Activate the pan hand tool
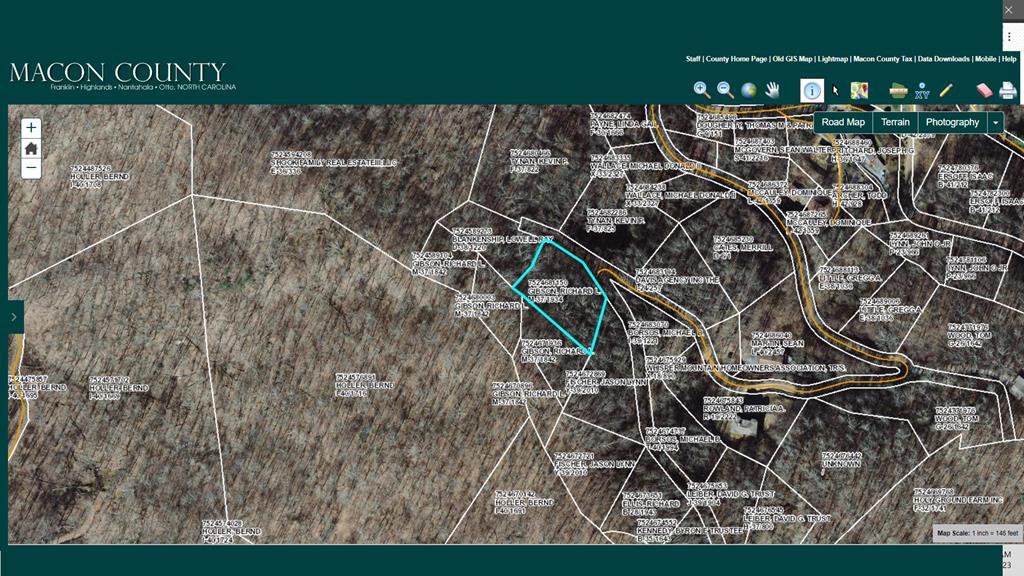The image size is (1024, 576). [773, 90]
